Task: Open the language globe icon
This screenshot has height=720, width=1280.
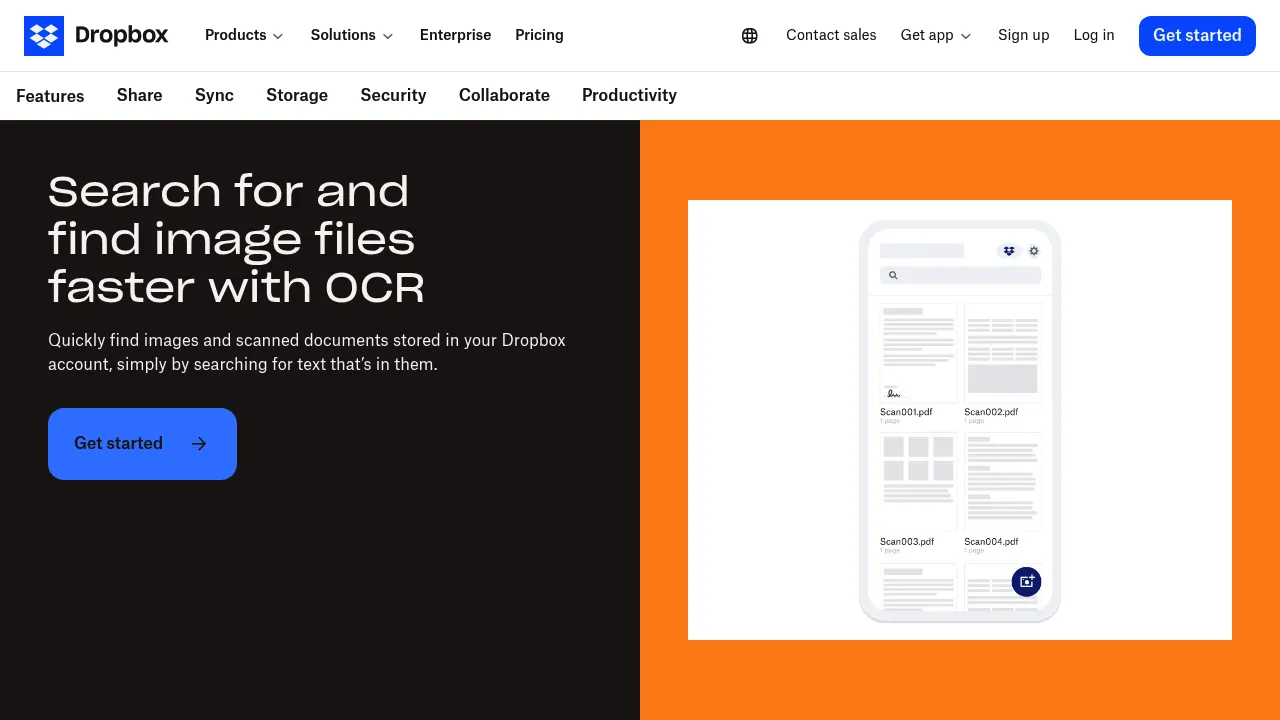Action: coord(750,36)
